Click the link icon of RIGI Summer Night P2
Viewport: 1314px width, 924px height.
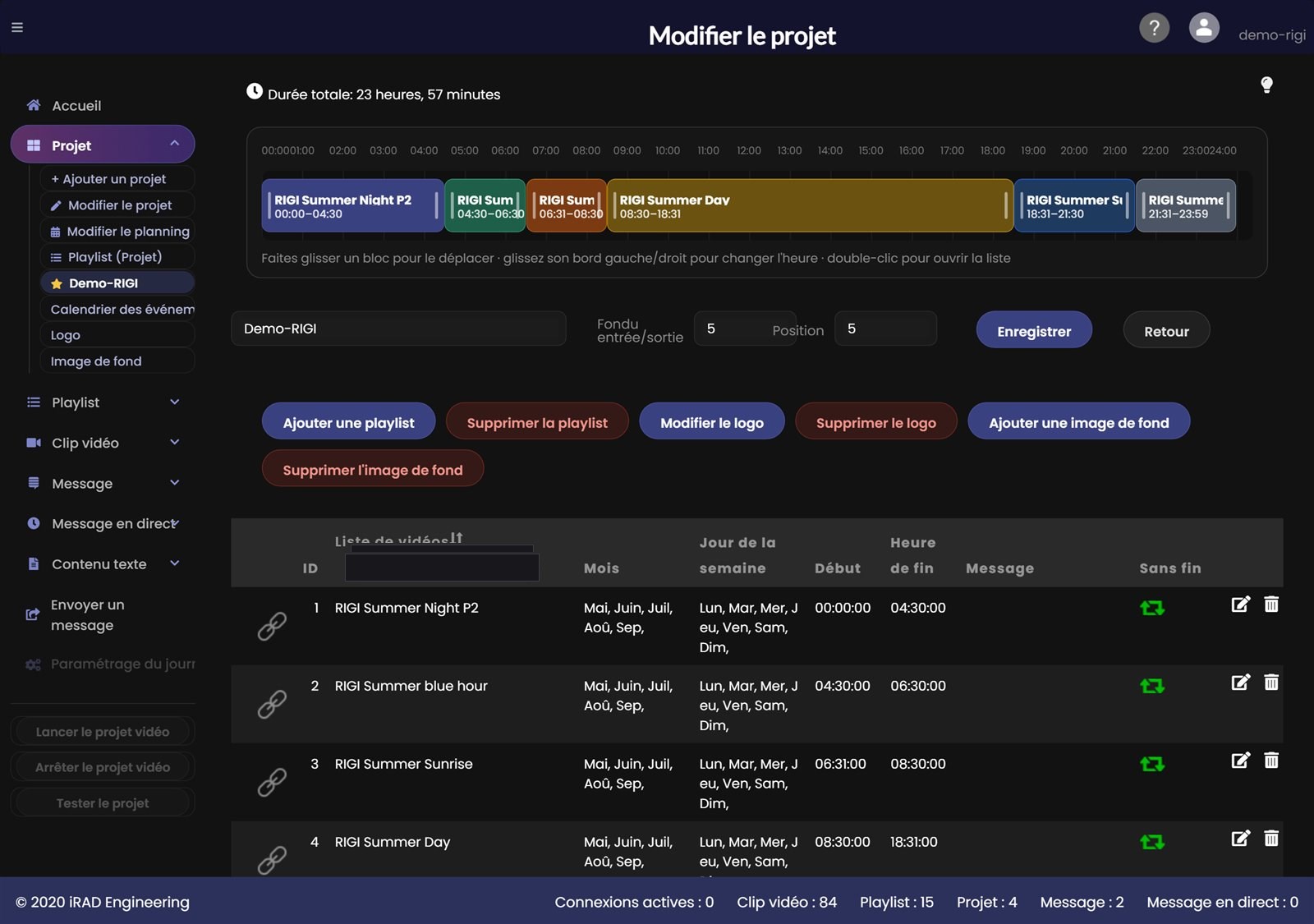[x=272, y=626]
